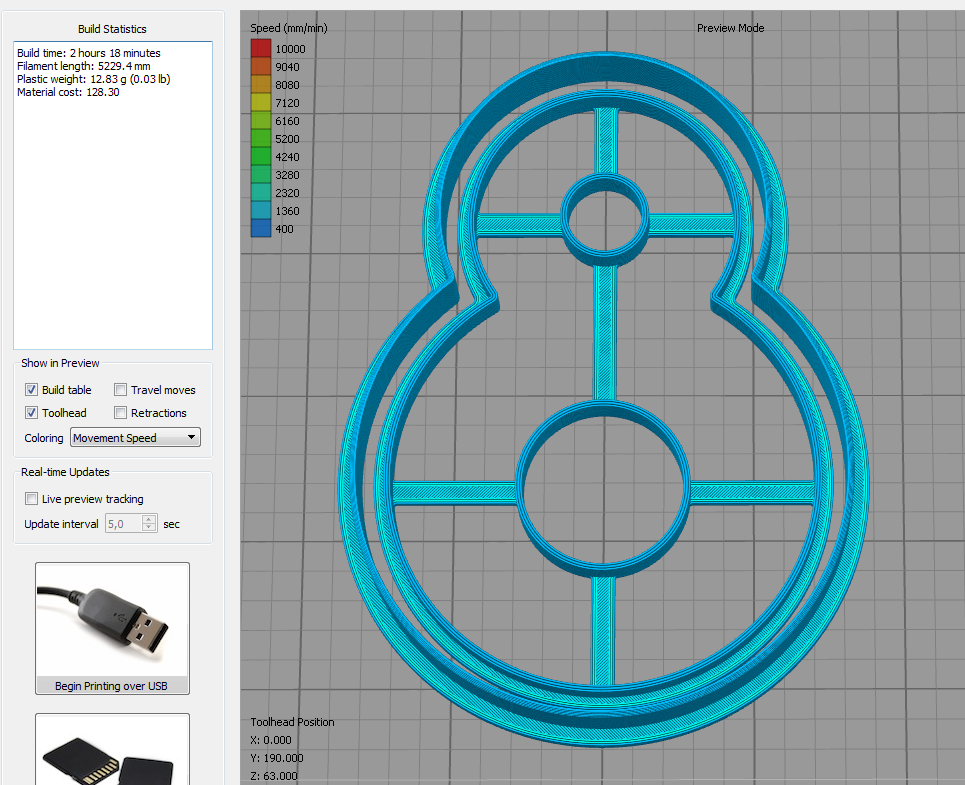Click the Preview Mode label
The width and height of the screenshot is (965, 785).
(x=731, y=28)
